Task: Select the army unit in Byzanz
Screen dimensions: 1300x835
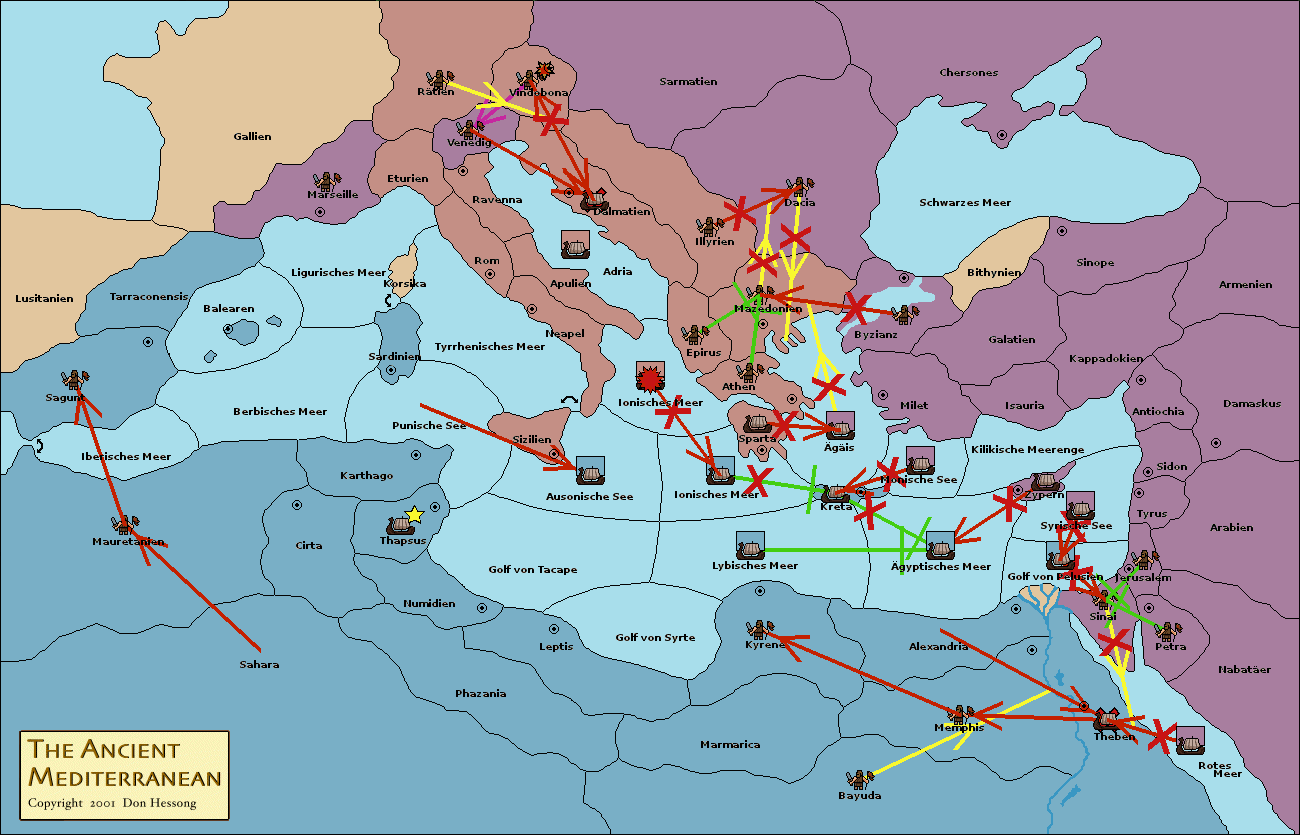Action: pyautogui.click(x=904, y=315)
